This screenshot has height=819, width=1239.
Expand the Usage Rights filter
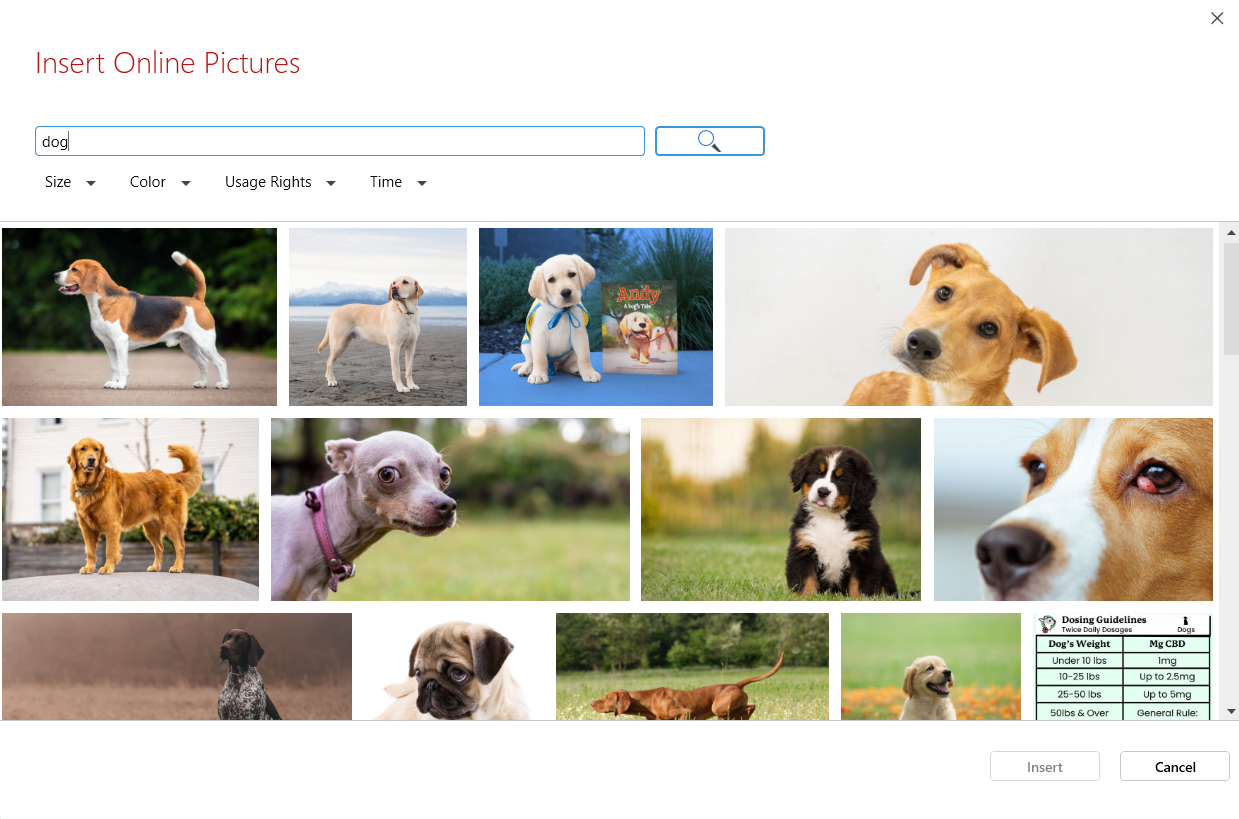coord(280,182)
